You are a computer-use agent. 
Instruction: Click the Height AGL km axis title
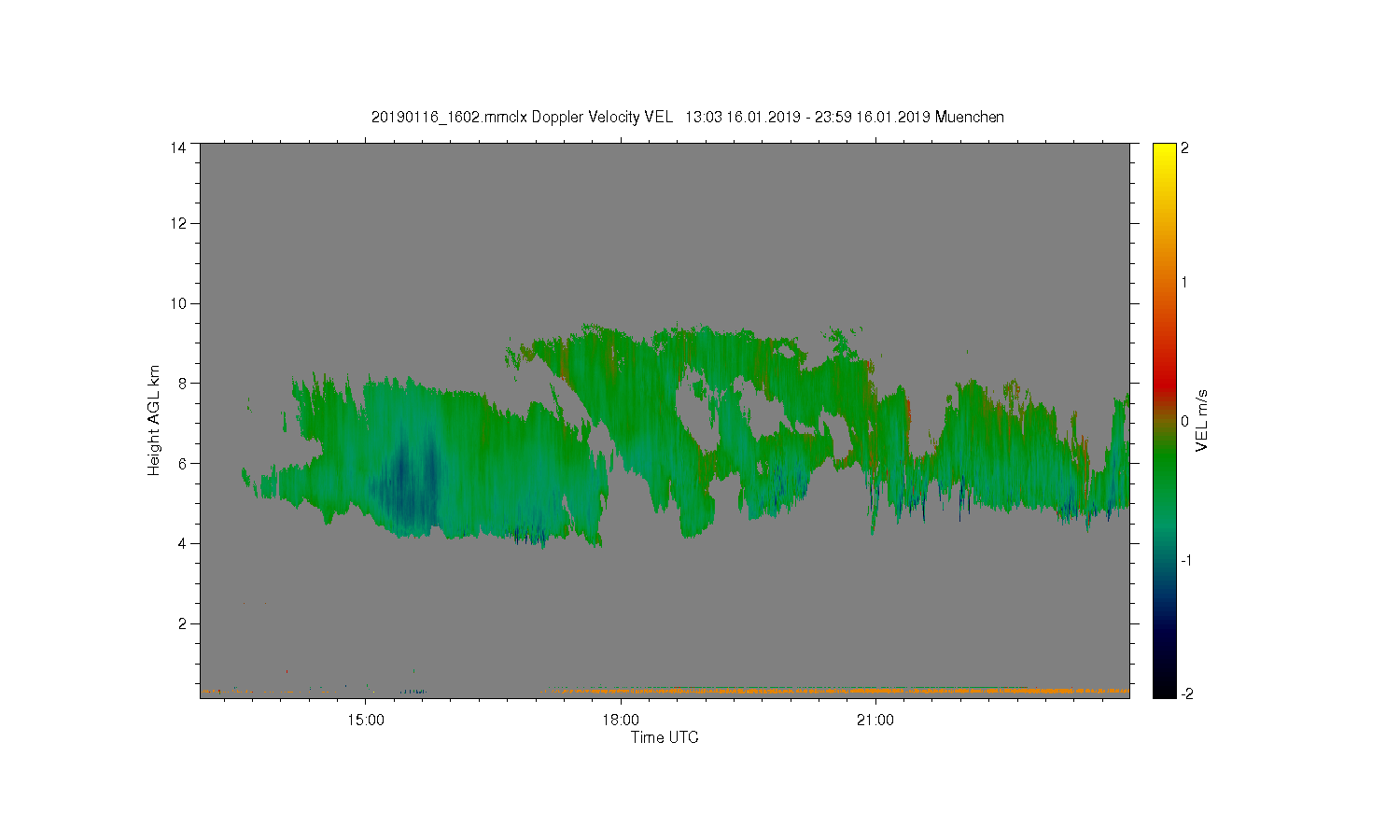pos(154,420)
